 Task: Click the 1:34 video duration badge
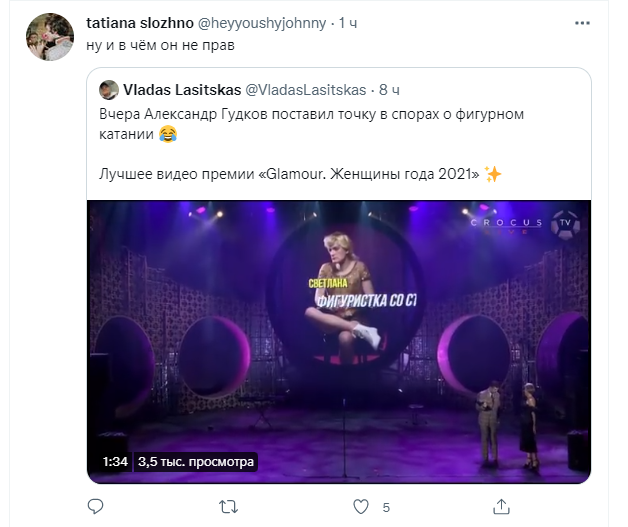coord(116,462)
